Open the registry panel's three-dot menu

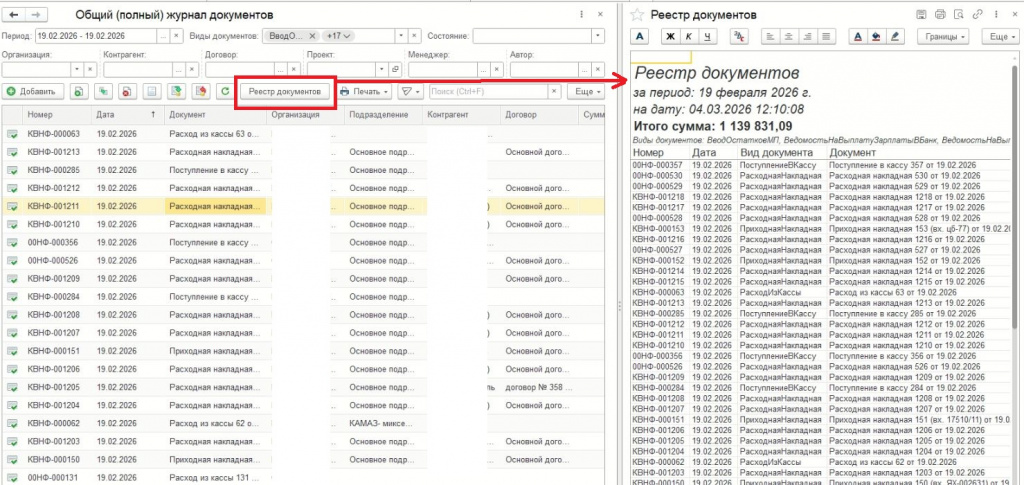pos(996,14)
